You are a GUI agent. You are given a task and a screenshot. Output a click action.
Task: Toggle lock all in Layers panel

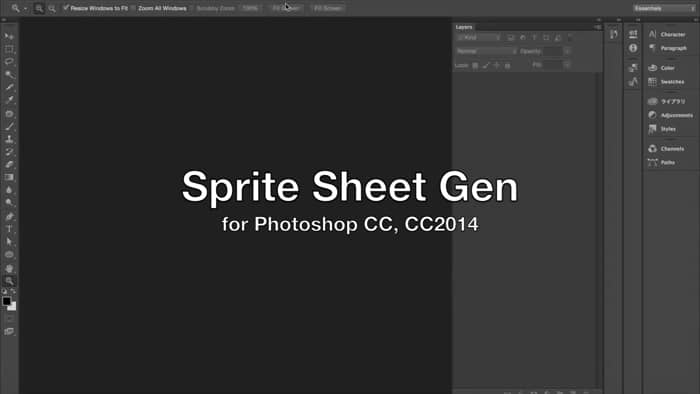pos(507,66)
